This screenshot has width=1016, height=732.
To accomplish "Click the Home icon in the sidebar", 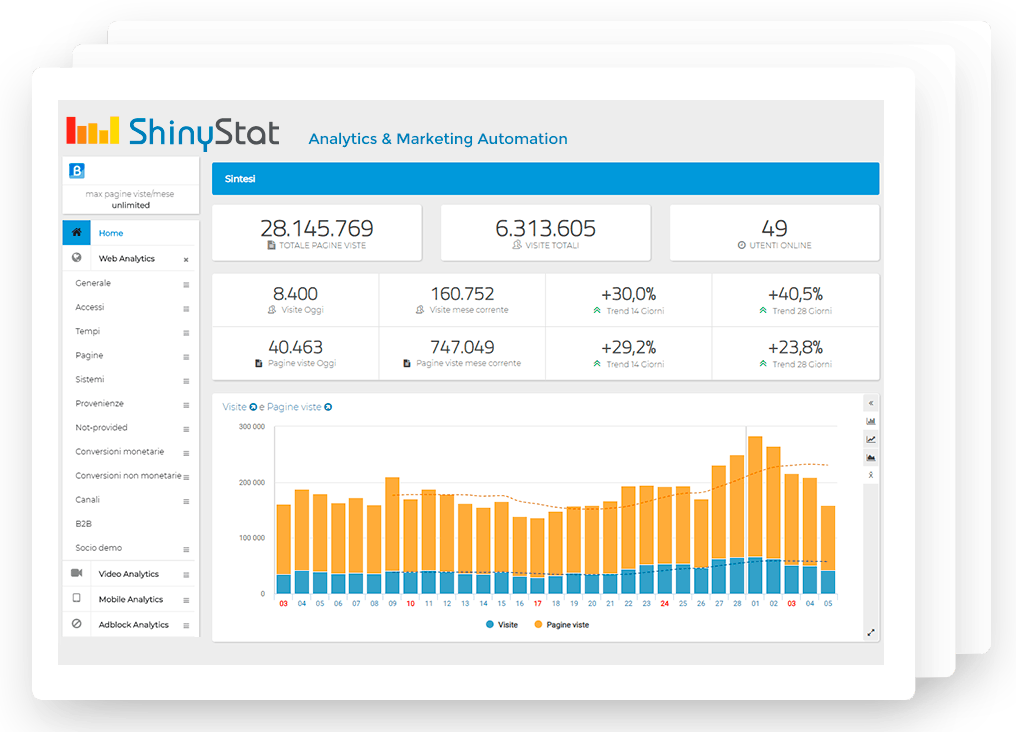I will click(x=77, y=233).
